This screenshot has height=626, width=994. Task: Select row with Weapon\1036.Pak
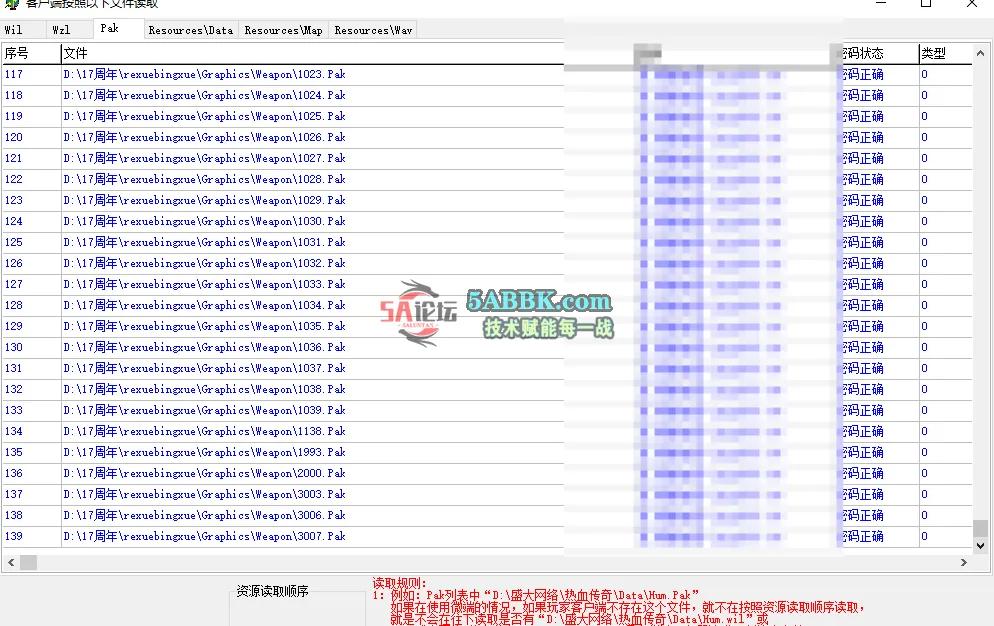(487, 347)
